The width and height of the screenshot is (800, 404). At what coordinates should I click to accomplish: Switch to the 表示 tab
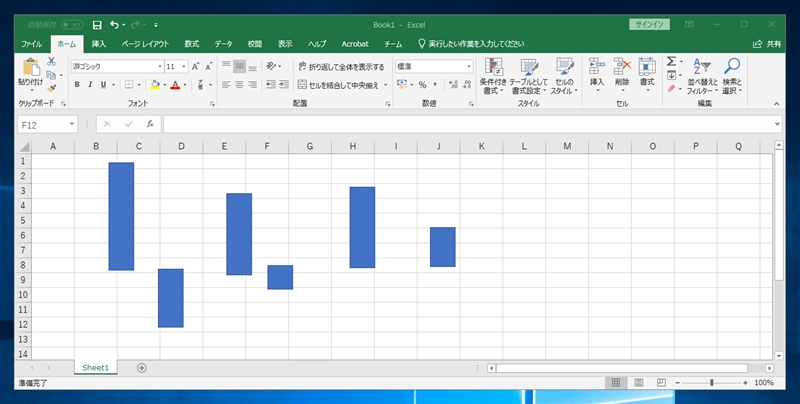[285, 44]
